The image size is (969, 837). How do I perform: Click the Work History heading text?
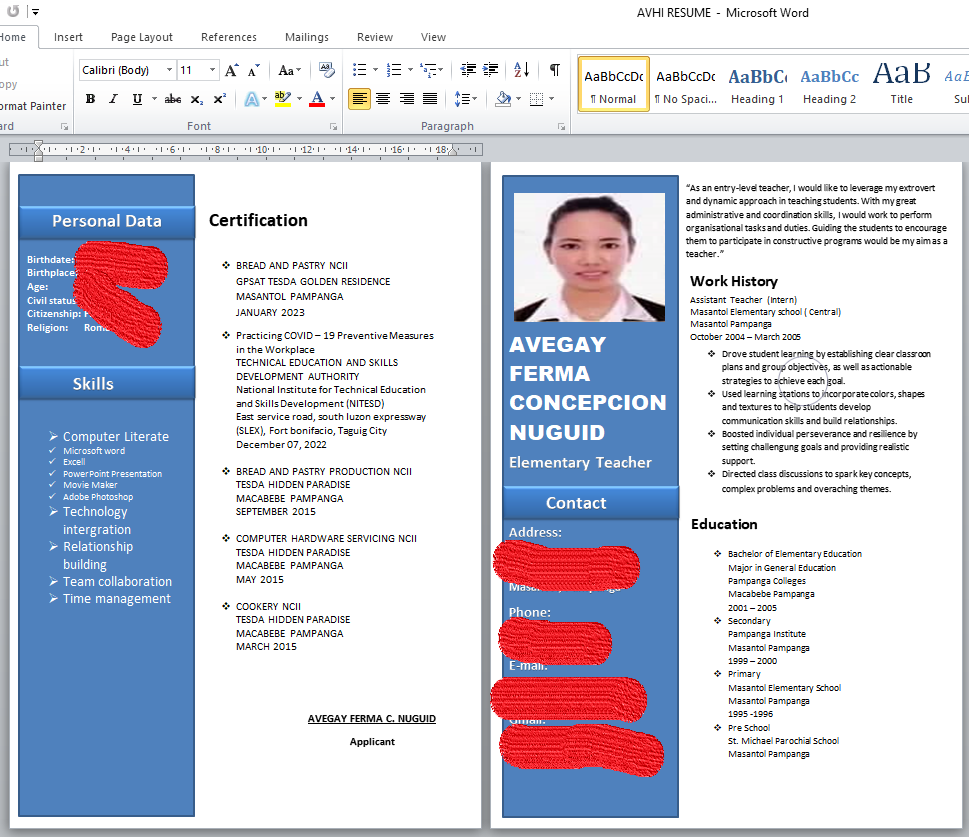tap(734, 281)
